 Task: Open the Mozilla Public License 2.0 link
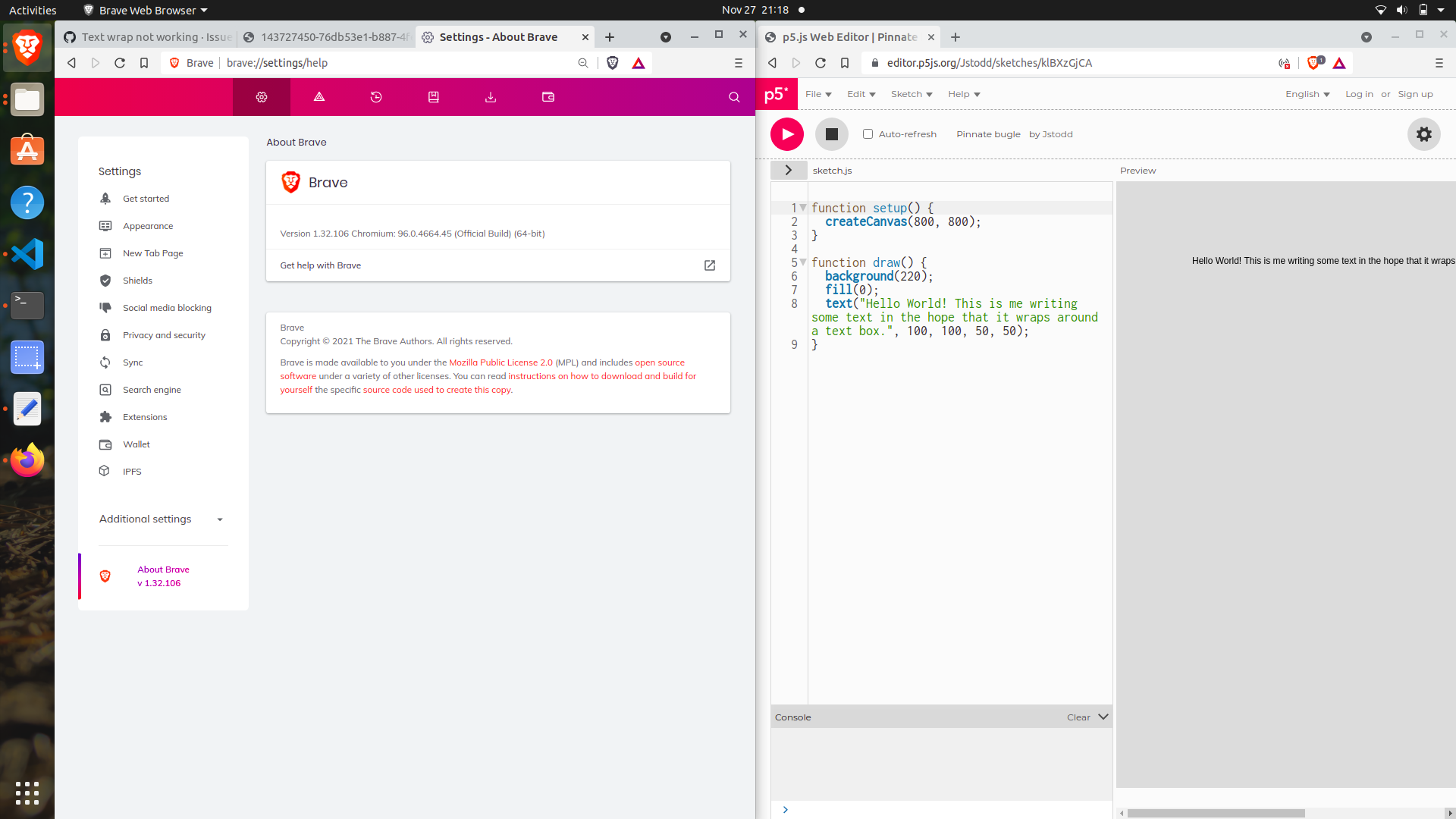(x=500, y=362)
